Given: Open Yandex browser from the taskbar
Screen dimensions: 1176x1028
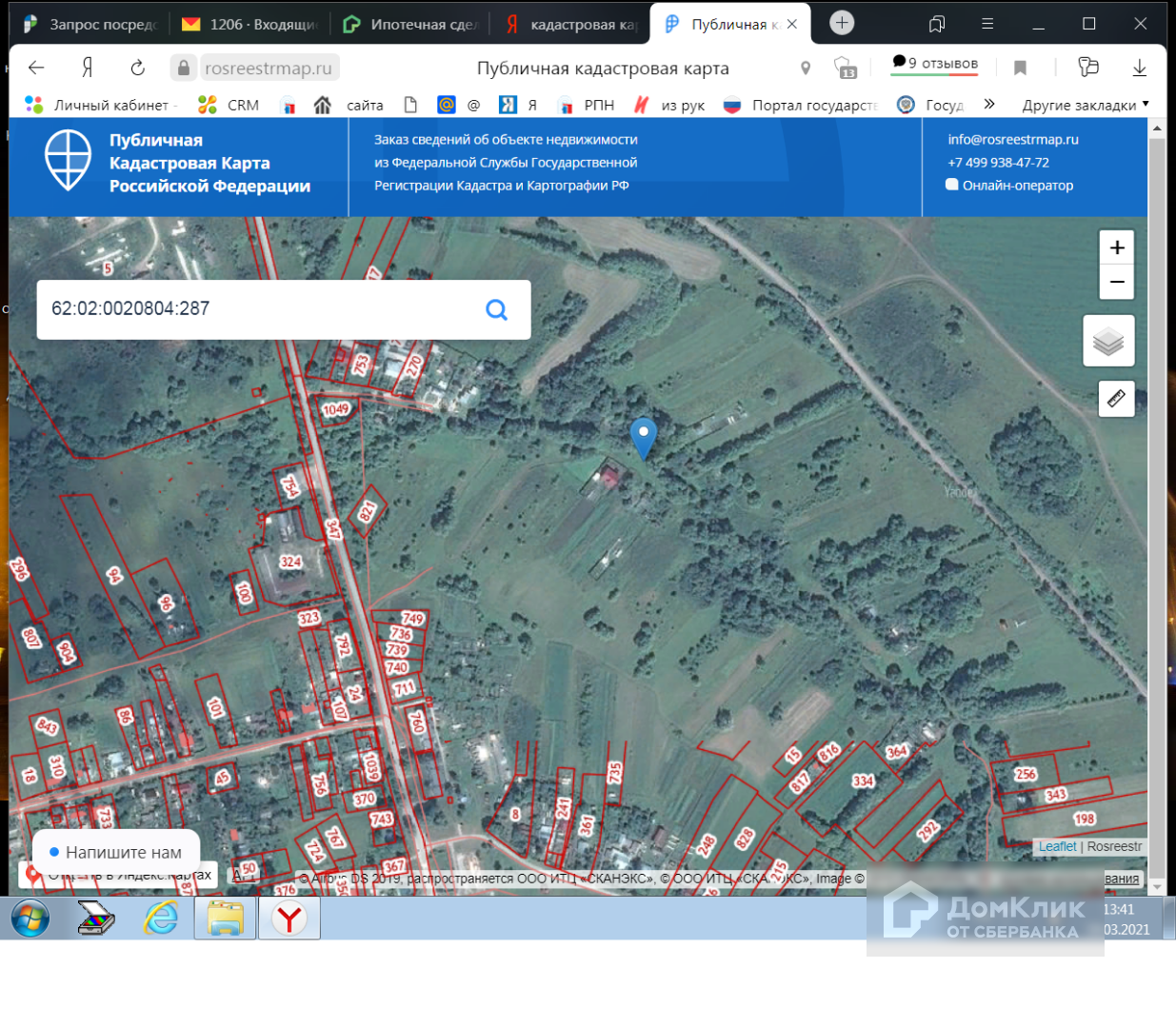Looking at the screenshot, I should [x=289, y=919].
